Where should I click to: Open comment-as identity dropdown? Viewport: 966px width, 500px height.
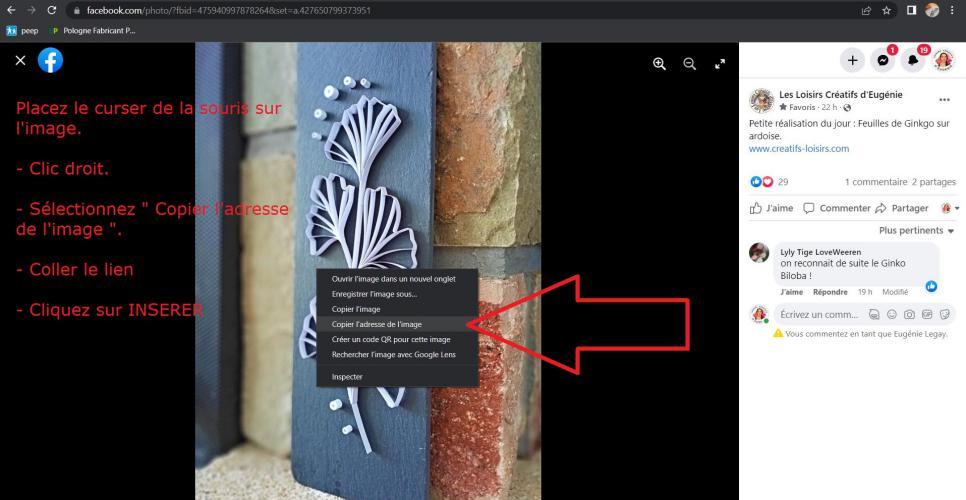coord(950,208)
